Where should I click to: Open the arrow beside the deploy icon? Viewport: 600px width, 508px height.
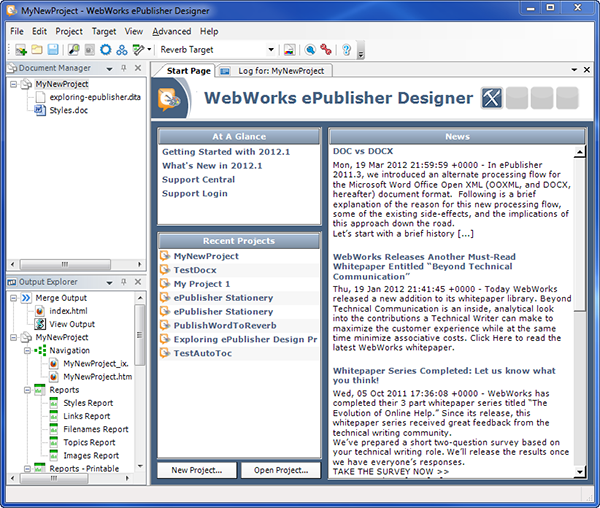[x=149, y=50]
